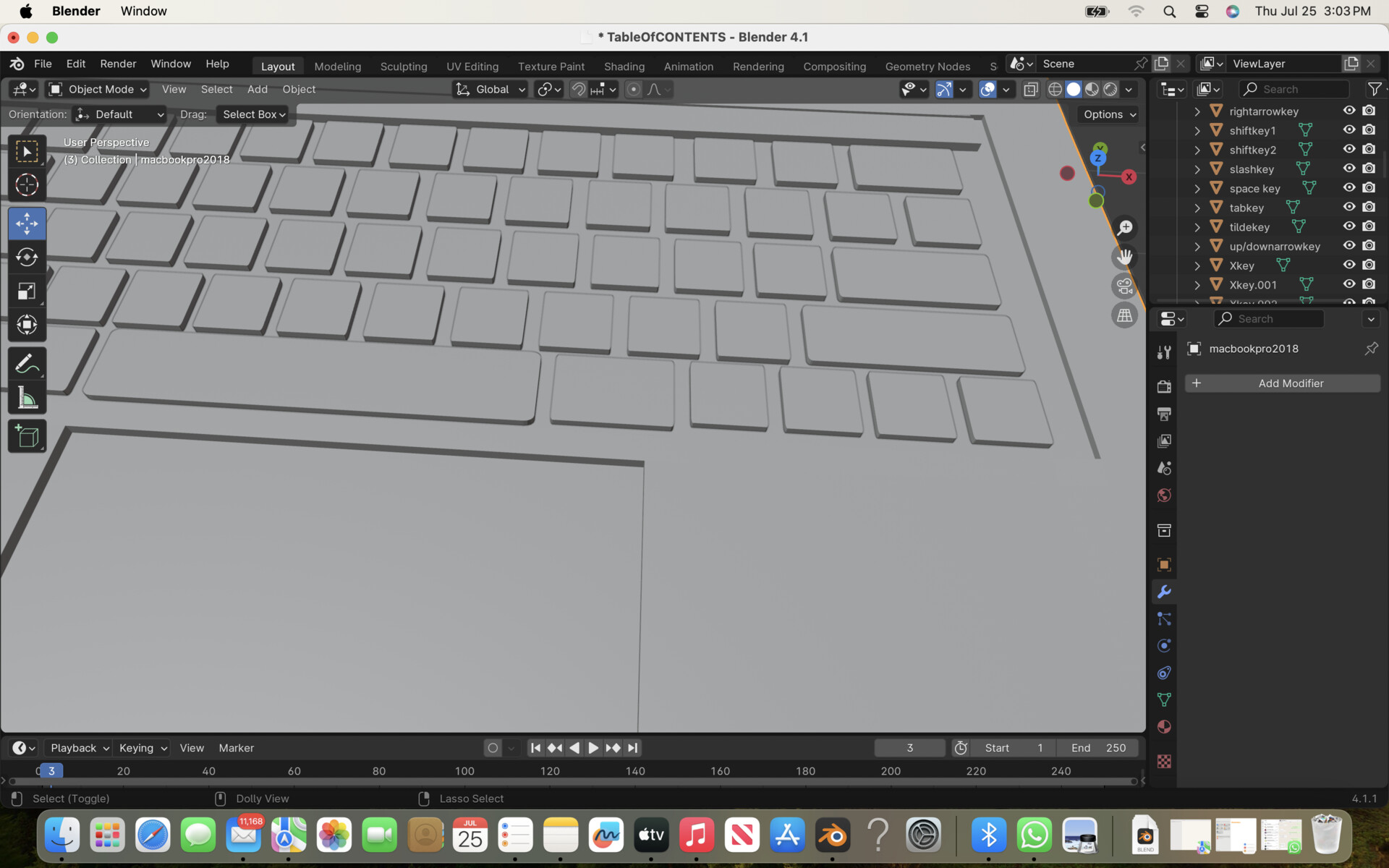Switch to the UV Editing workspace tab

tap(472, 66)
